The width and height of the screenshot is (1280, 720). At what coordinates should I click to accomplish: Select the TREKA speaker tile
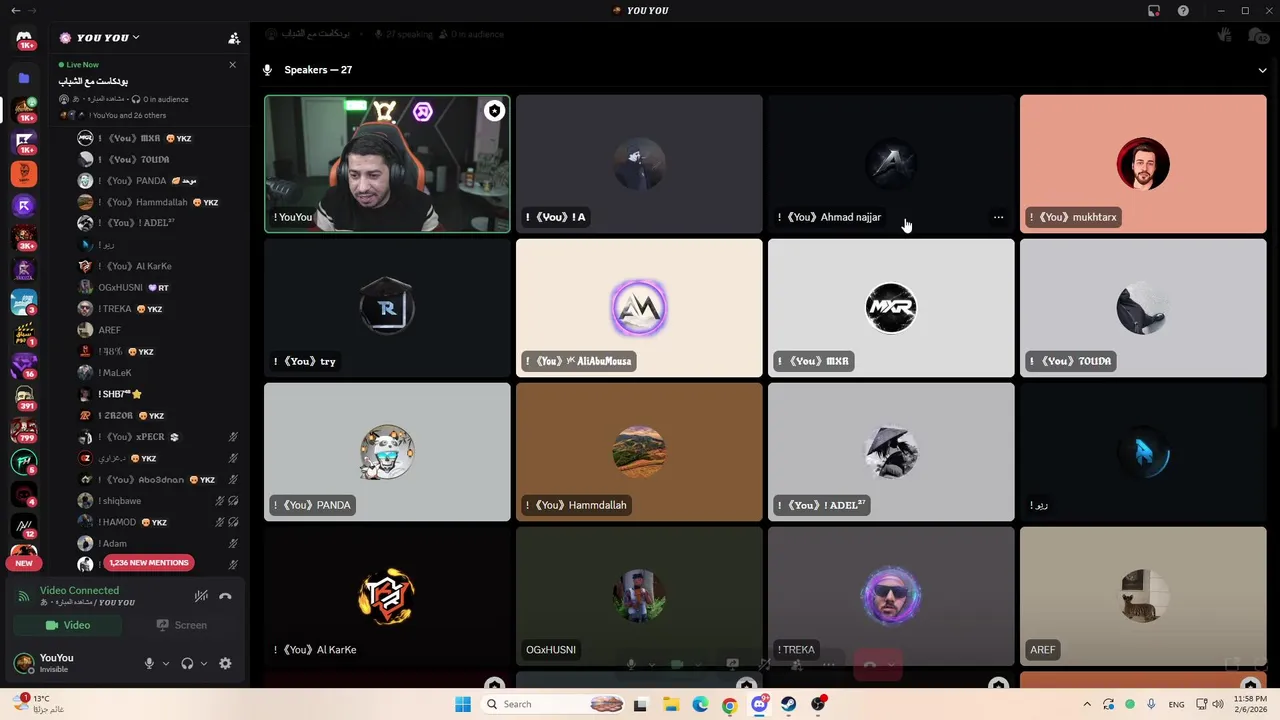pyautogui.click(x=891, y=596)
